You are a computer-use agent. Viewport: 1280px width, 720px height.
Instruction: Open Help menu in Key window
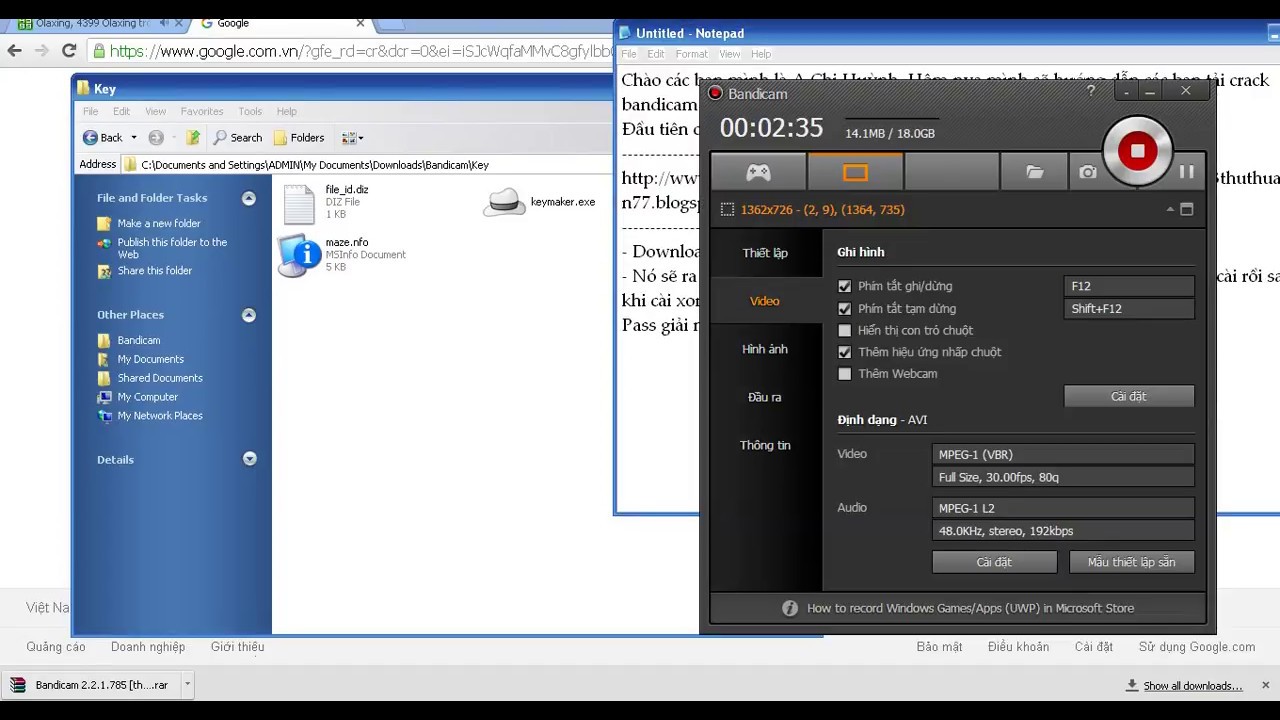(287, 111)
